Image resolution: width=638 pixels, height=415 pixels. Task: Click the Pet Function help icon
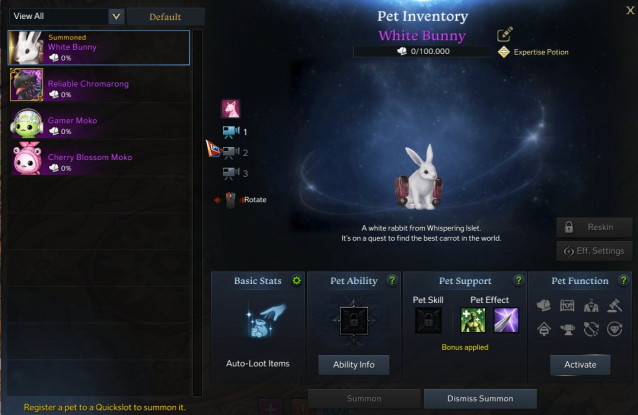click(623, 280)
